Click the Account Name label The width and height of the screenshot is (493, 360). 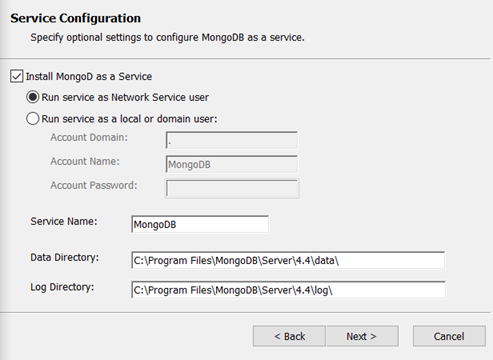(85, 161)
